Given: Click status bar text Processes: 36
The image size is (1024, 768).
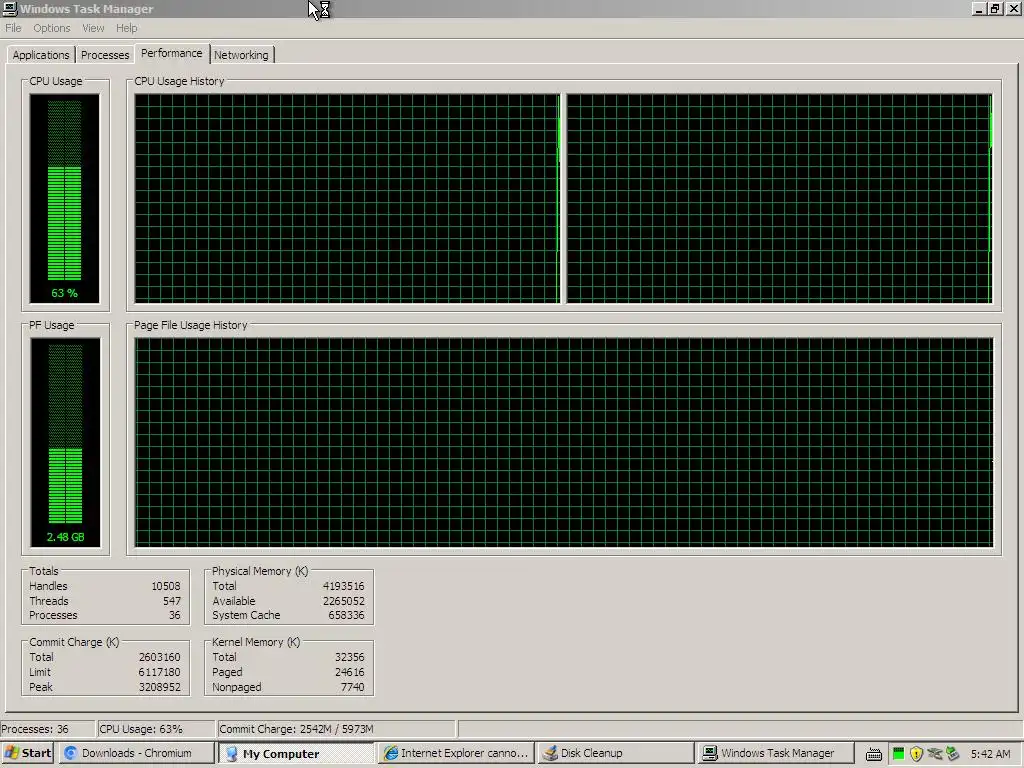Looking at the screenshot, I should coord(35,729).
